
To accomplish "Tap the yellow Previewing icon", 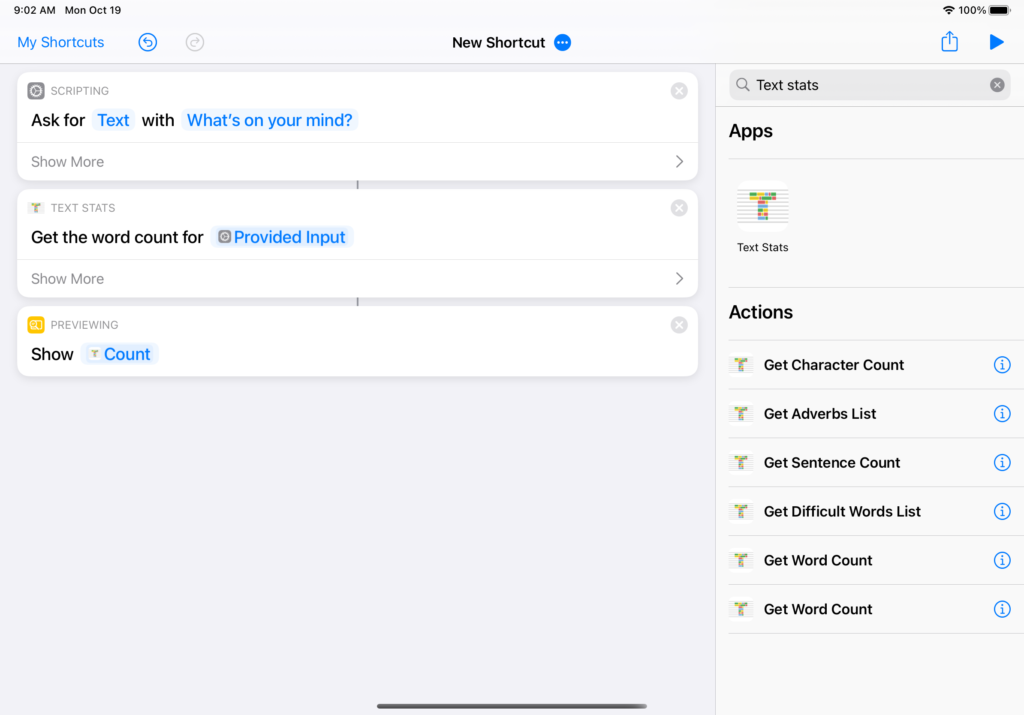I will click(x=36, y=325).
